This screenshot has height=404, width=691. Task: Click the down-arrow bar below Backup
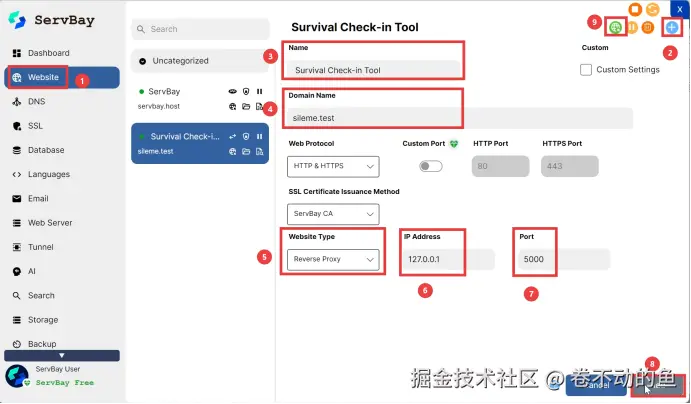point(62,356)
